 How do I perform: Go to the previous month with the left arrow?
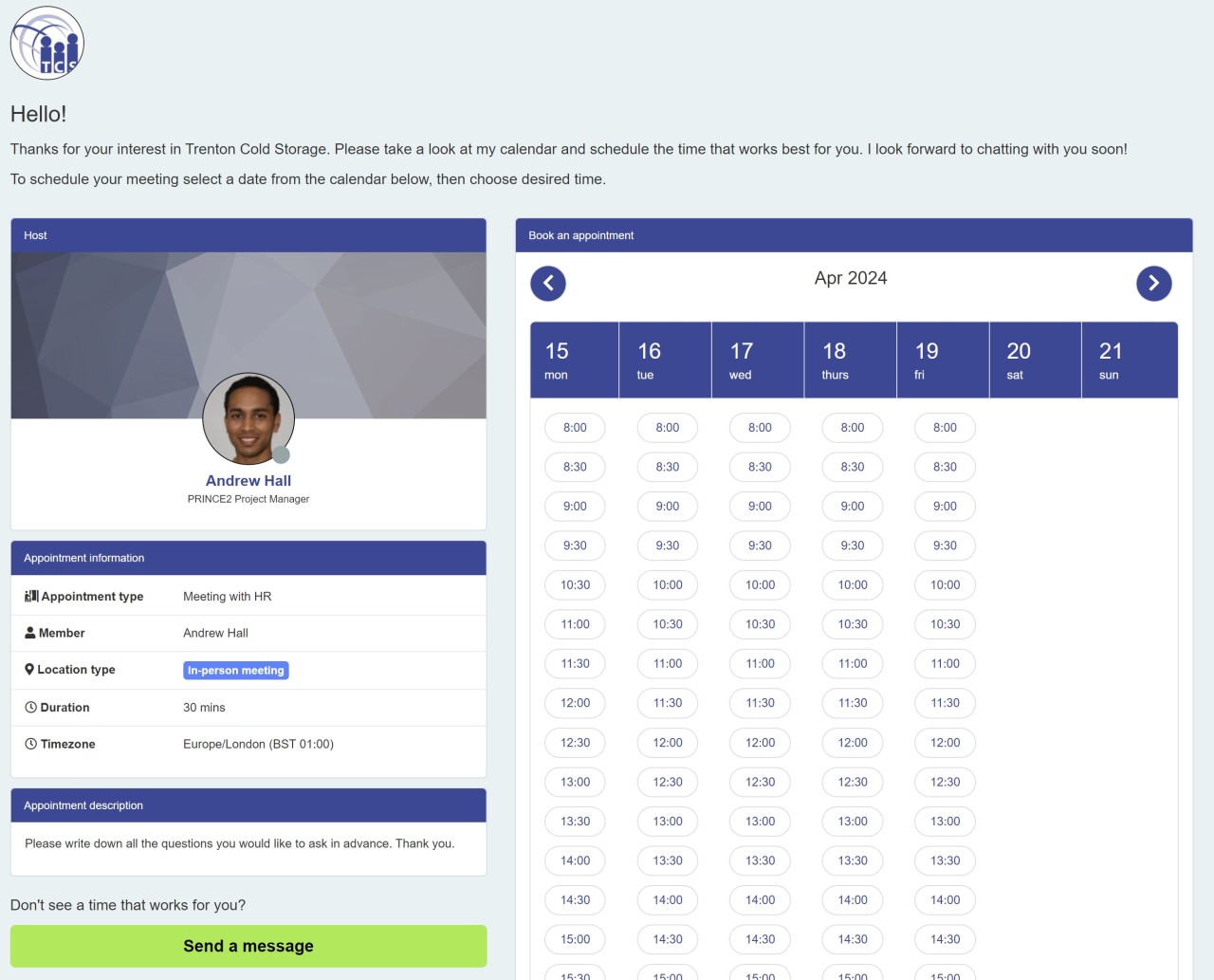(547, 283)
